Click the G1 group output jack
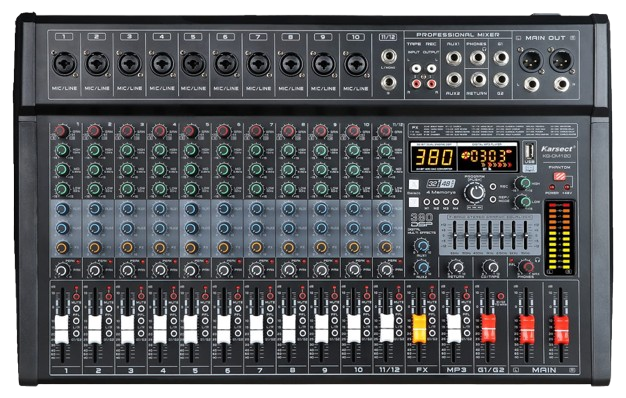626x398 pixels. coord(501,58)
